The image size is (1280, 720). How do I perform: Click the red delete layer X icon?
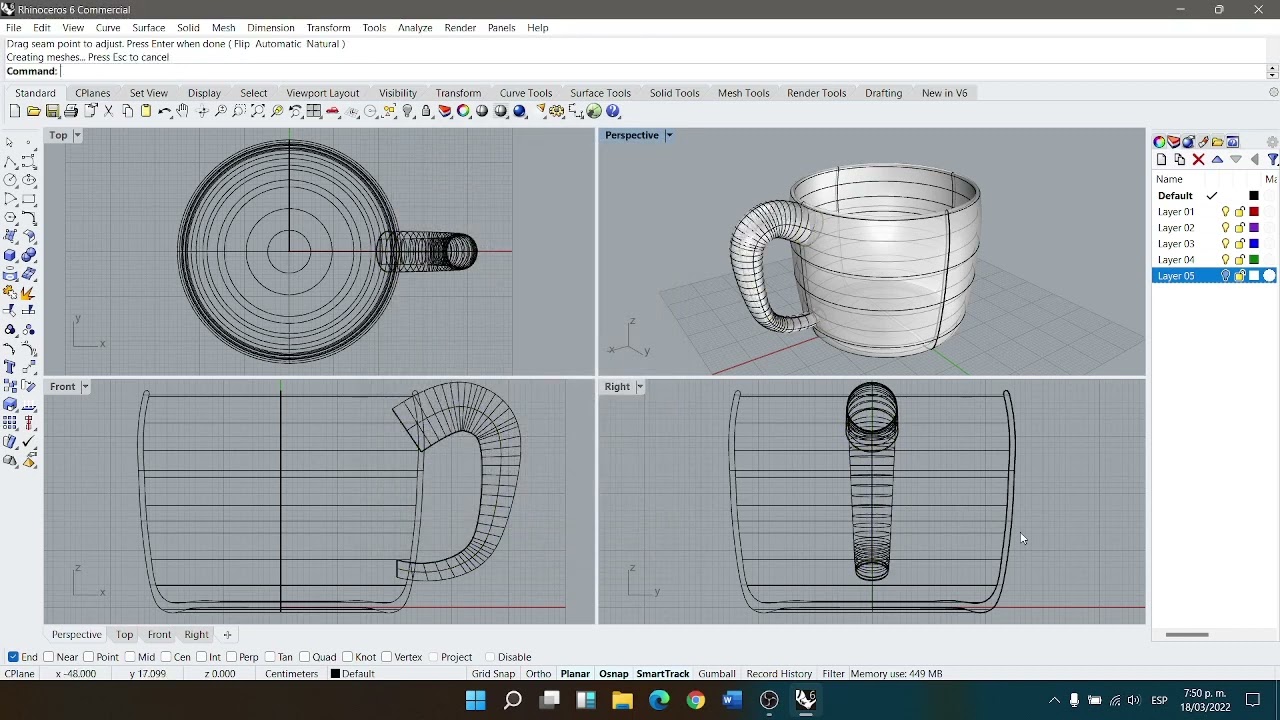point(1198,160)
